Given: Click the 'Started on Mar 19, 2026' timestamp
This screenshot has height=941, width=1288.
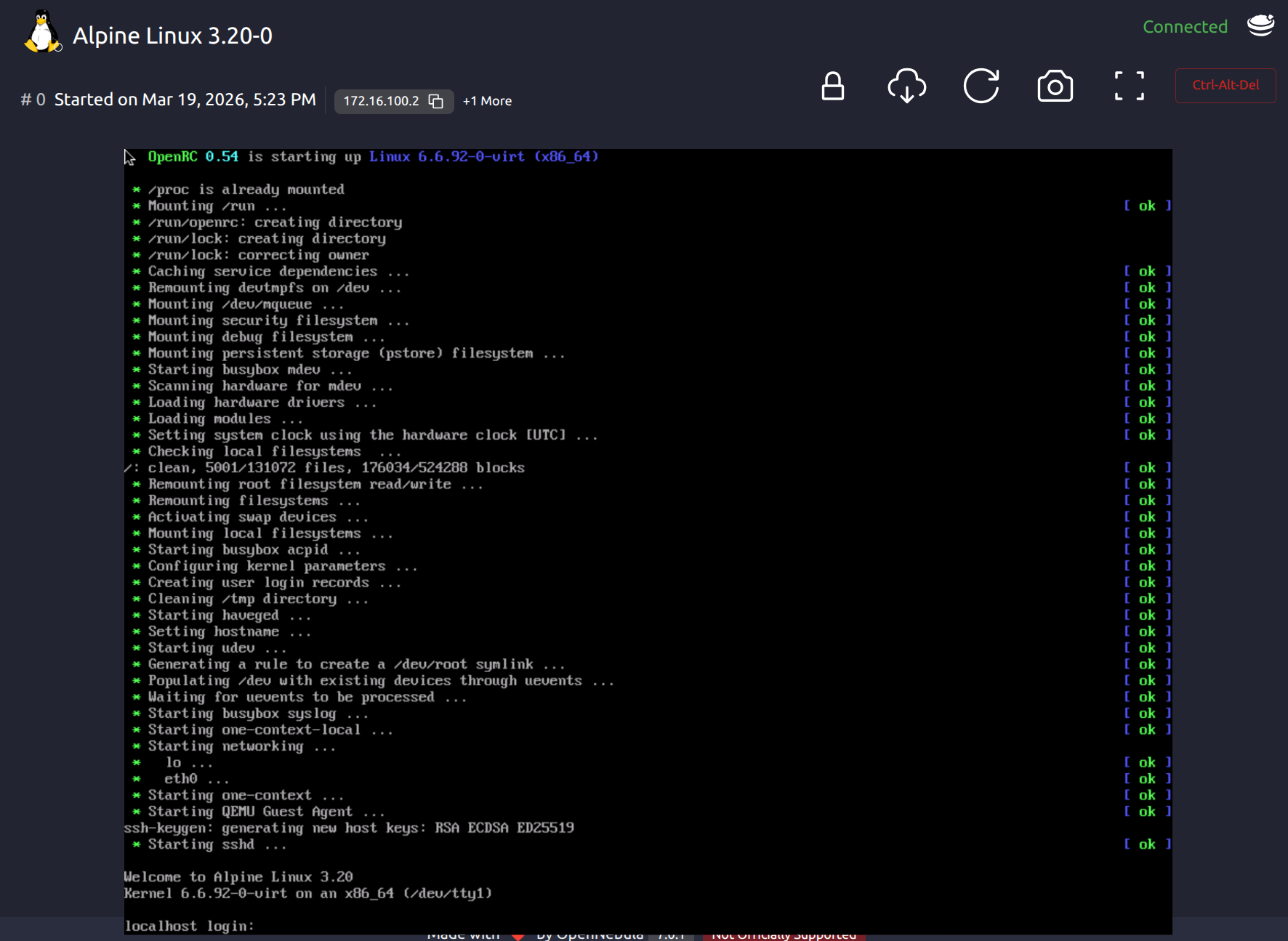Looking at the screenshot, I should click(x=185, y=100).
